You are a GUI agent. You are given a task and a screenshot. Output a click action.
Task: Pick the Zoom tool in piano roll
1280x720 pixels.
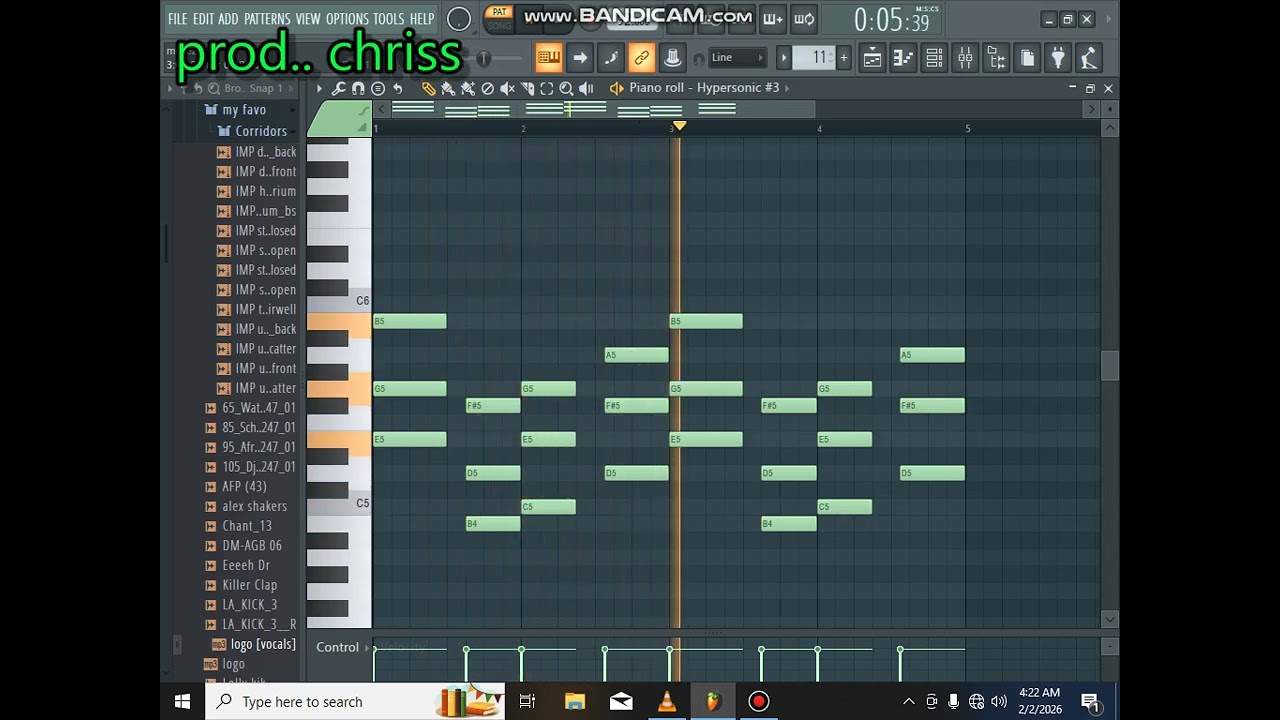click(566, 88)
